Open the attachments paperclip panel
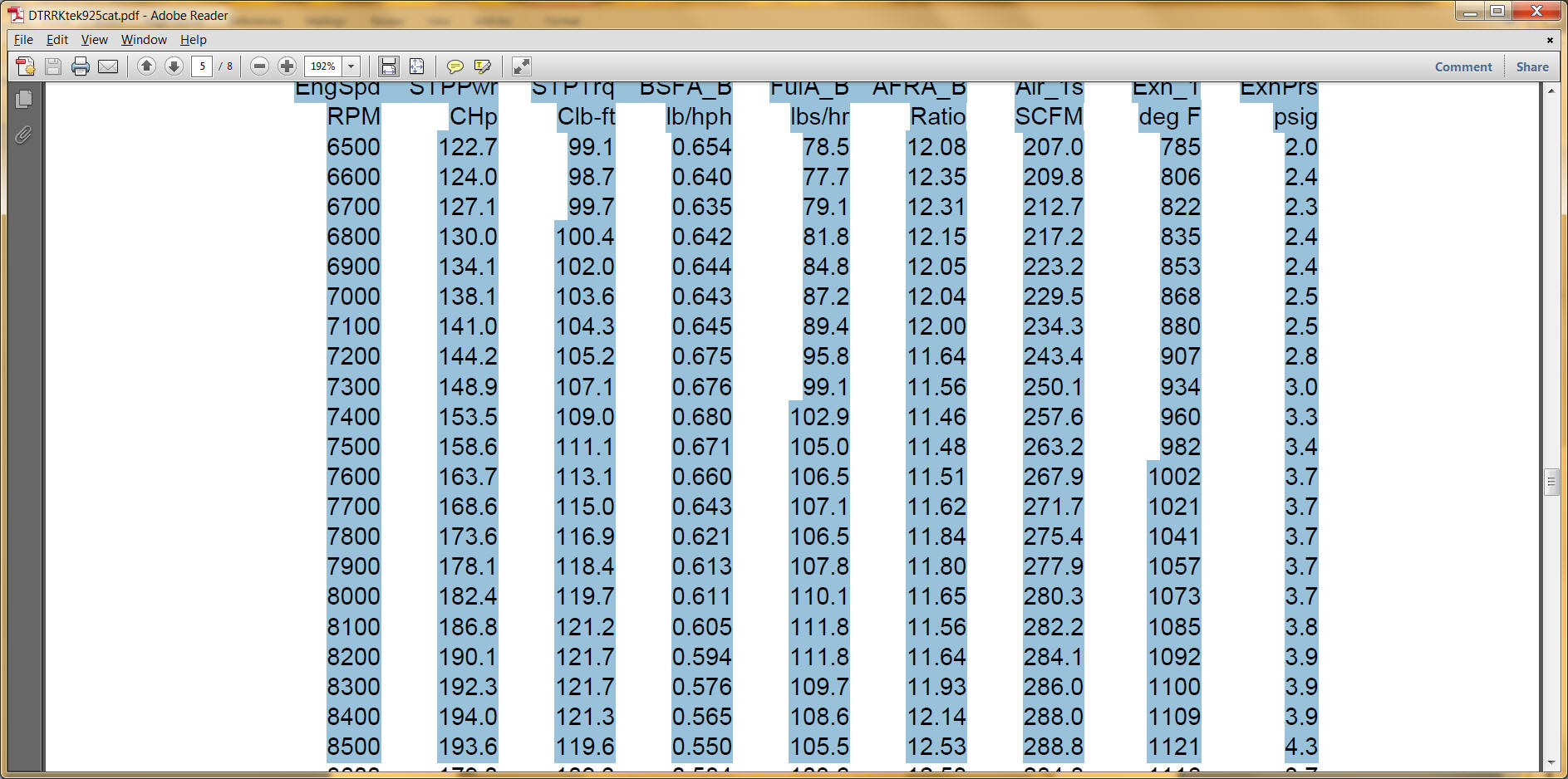Image resolution: width=1568 pixels, height=779 pixels. (23, 135)
